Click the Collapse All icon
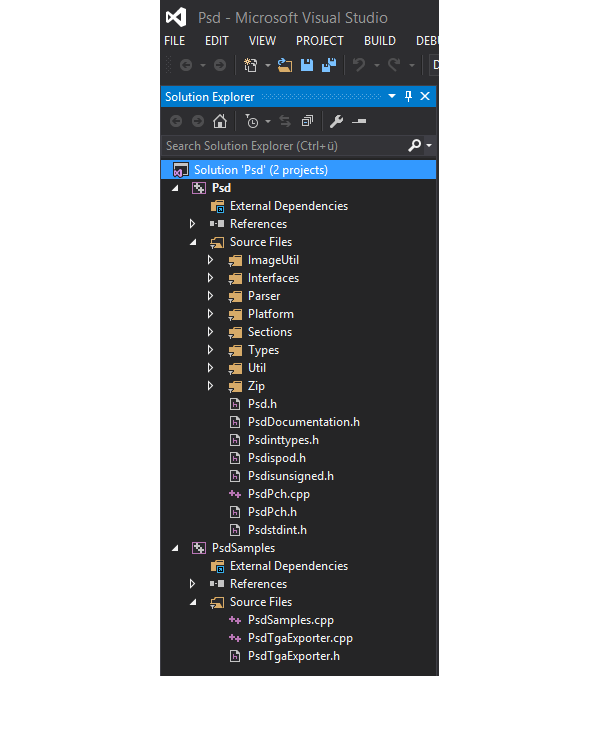 point(307,121)
